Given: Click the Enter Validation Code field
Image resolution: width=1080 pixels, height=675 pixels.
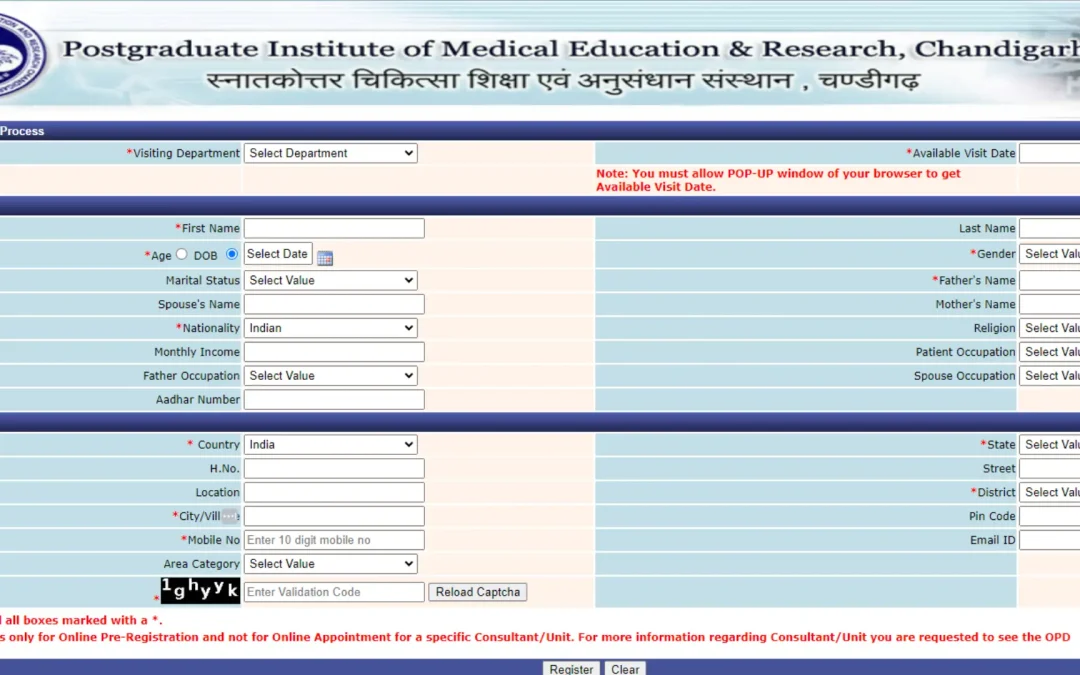Looking at the screenshot, I should click(x=334, y=592).
